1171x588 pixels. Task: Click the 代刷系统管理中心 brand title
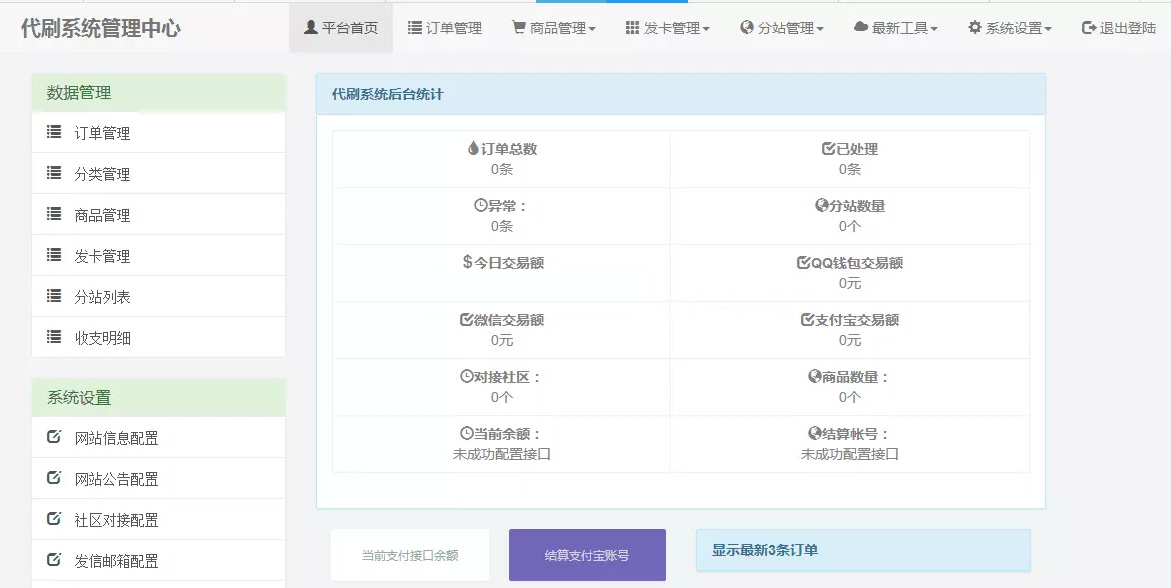coord(100,28)
